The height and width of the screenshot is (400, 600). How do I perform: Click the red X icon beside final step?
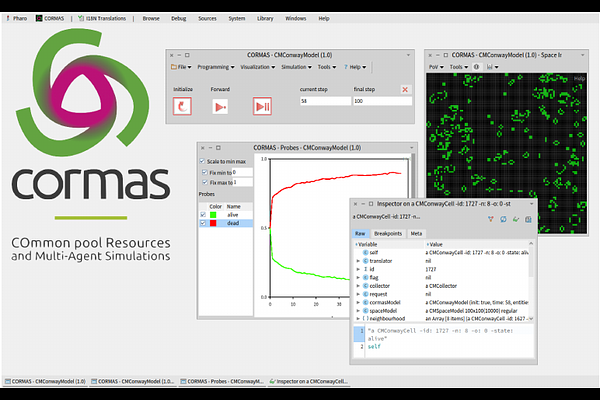pyautogui.click(x=405, y=90)
